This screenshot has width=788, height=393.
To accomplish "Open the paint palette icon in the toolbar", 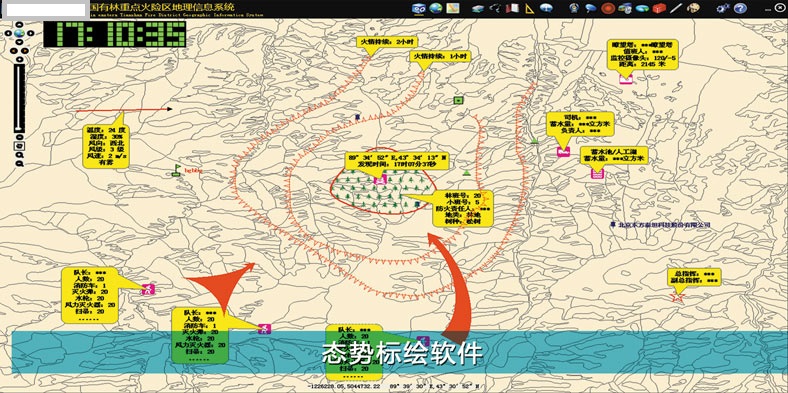I will point(694,9).
